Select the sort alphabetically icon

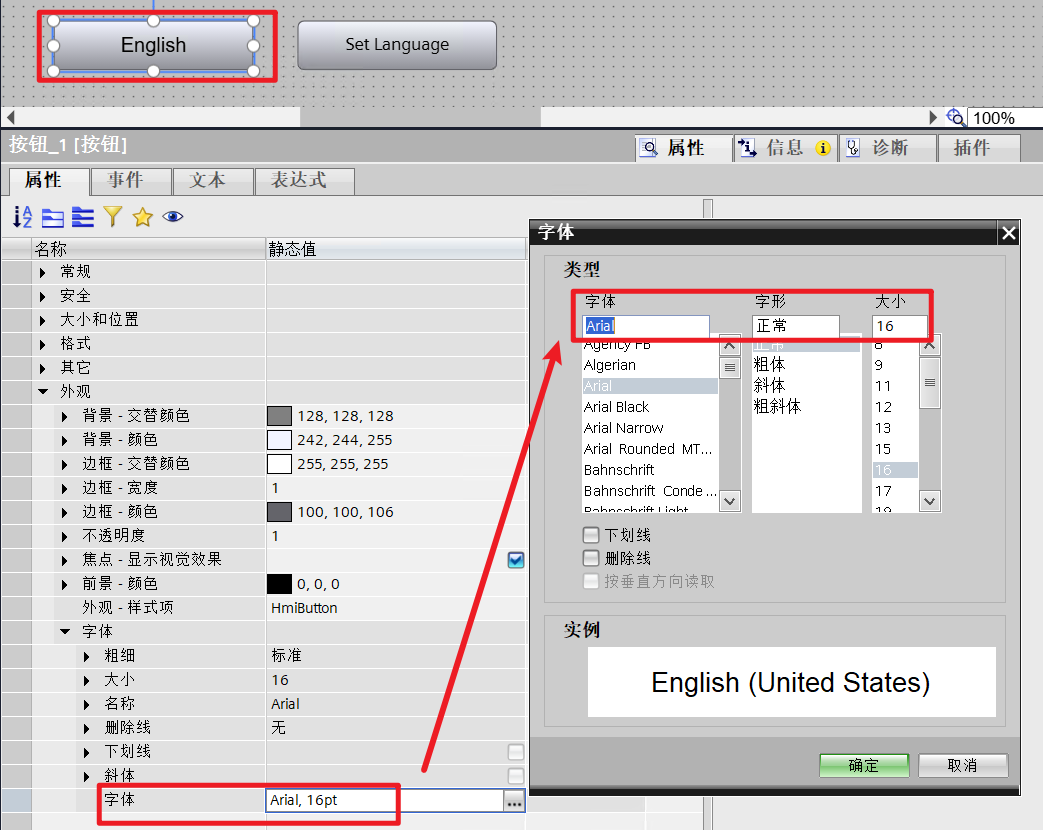[x=21, y=217]
